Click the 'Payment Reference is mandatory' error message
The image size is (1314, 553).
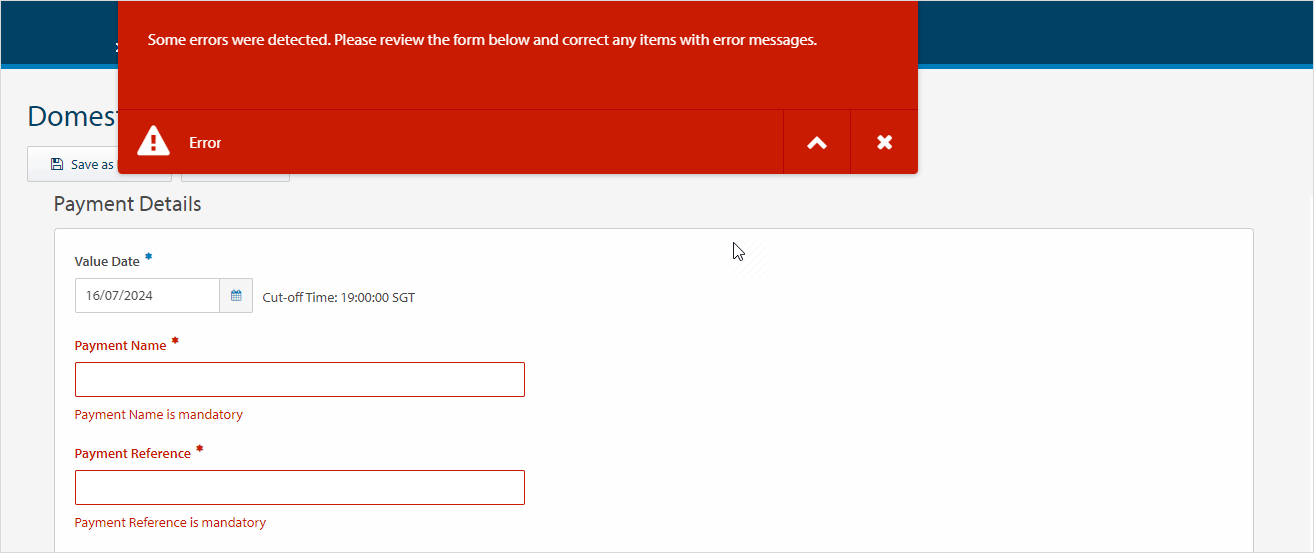pyautogui.click(x=170, y=522)
